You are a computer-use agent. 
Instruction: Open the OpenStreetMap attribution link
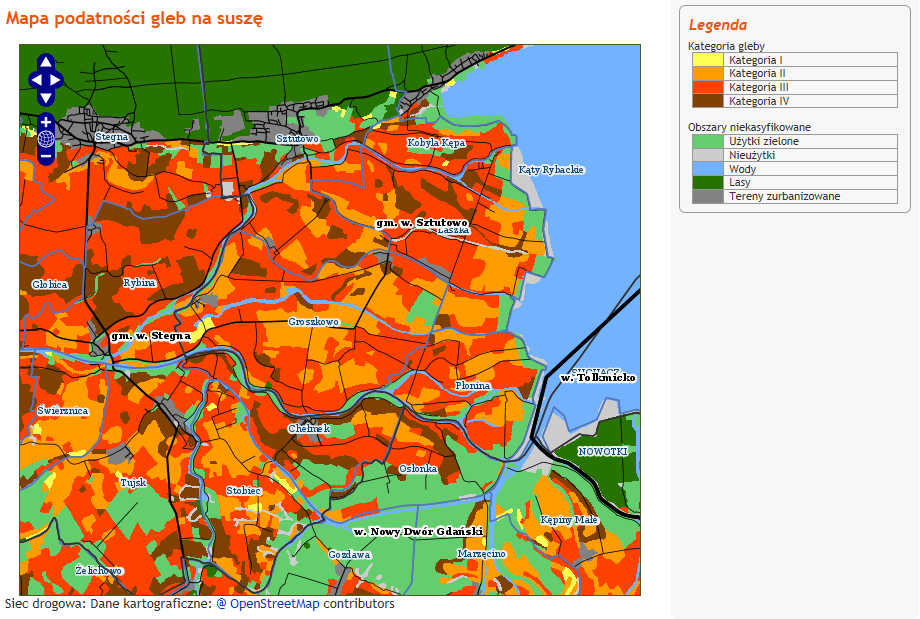point(268,604)
